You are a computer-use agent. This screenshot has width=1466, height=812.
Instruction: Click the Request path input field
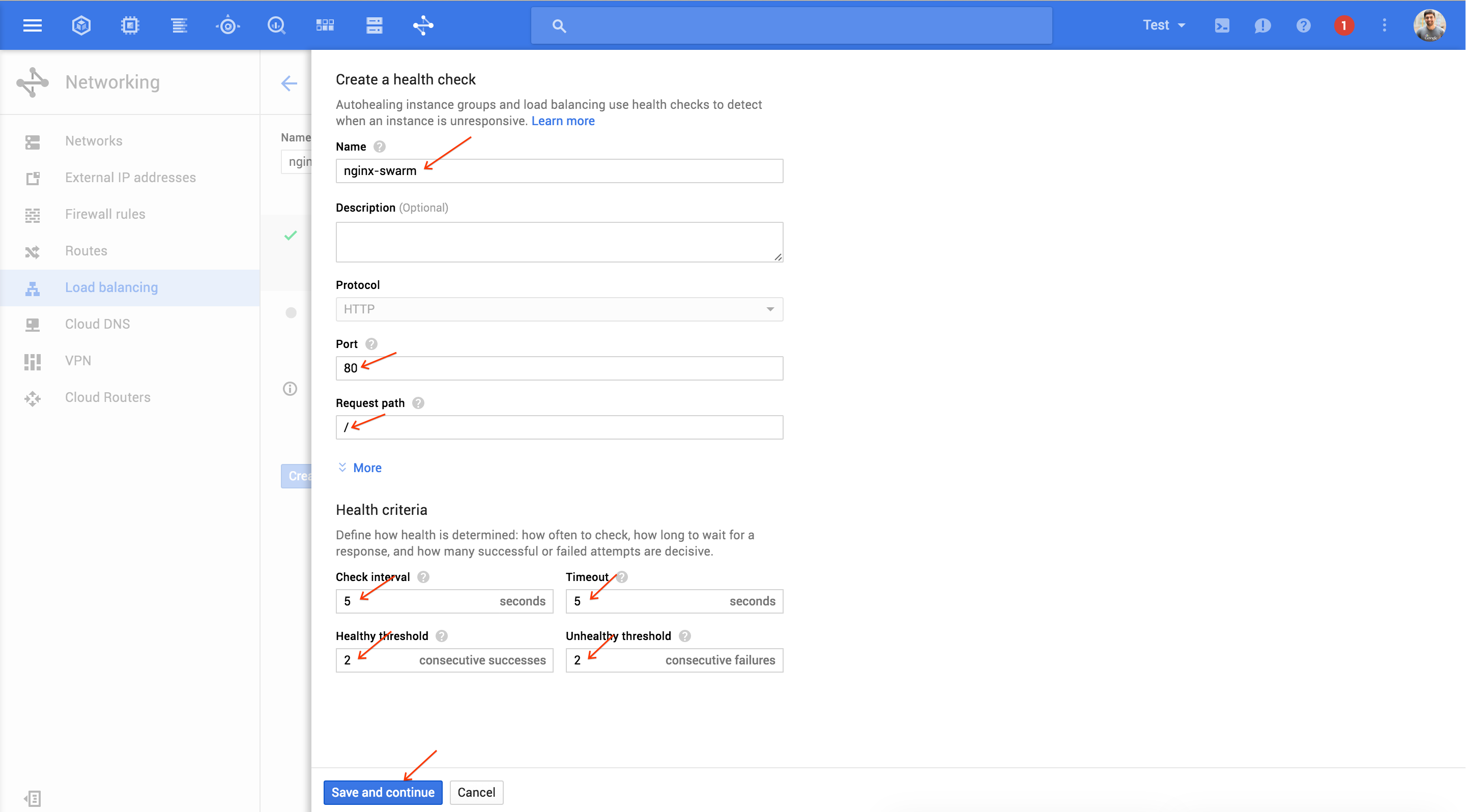pos(559,427)
